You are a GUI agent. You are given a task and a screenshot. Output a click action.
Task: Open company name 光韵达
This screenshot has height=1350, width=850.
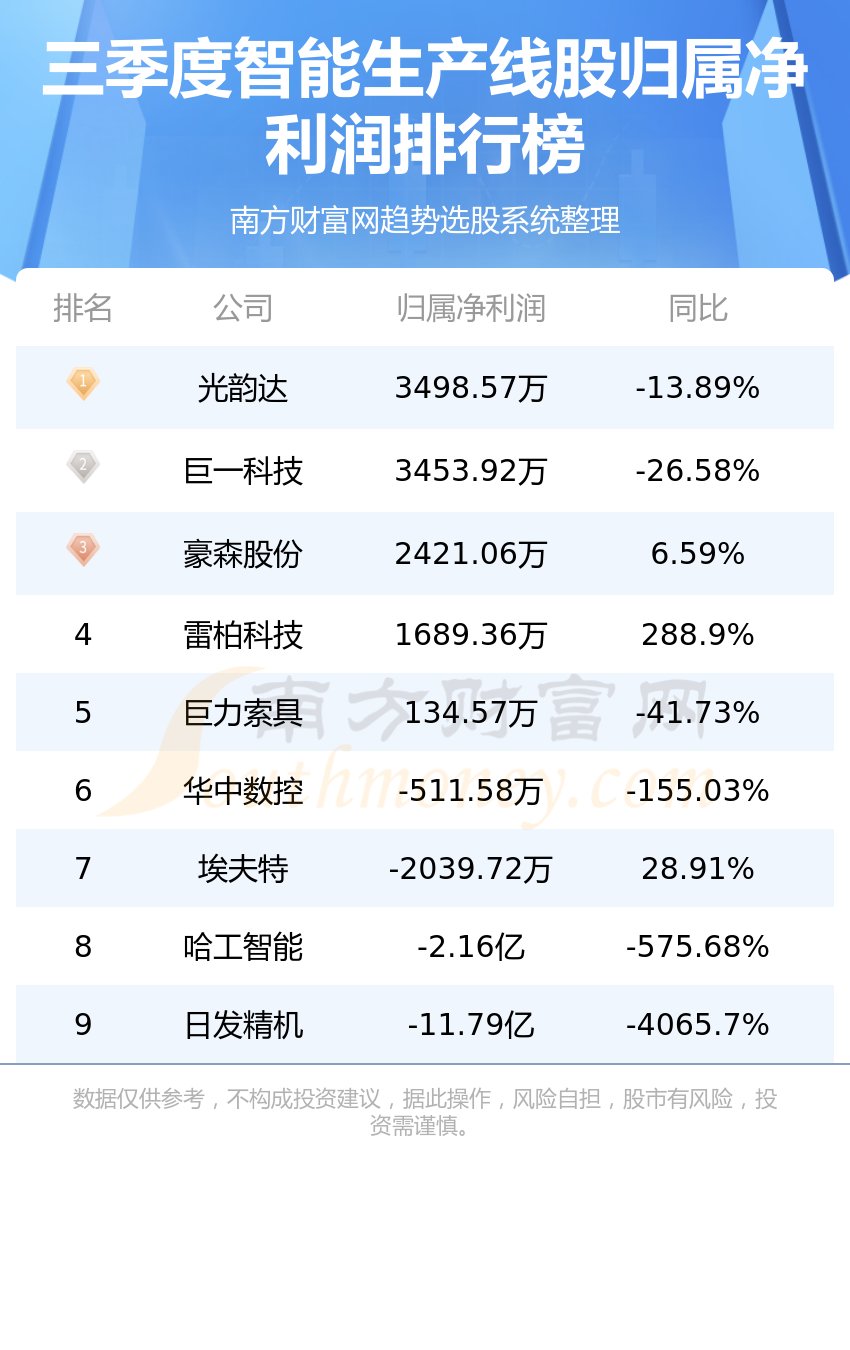pos(243,388)
